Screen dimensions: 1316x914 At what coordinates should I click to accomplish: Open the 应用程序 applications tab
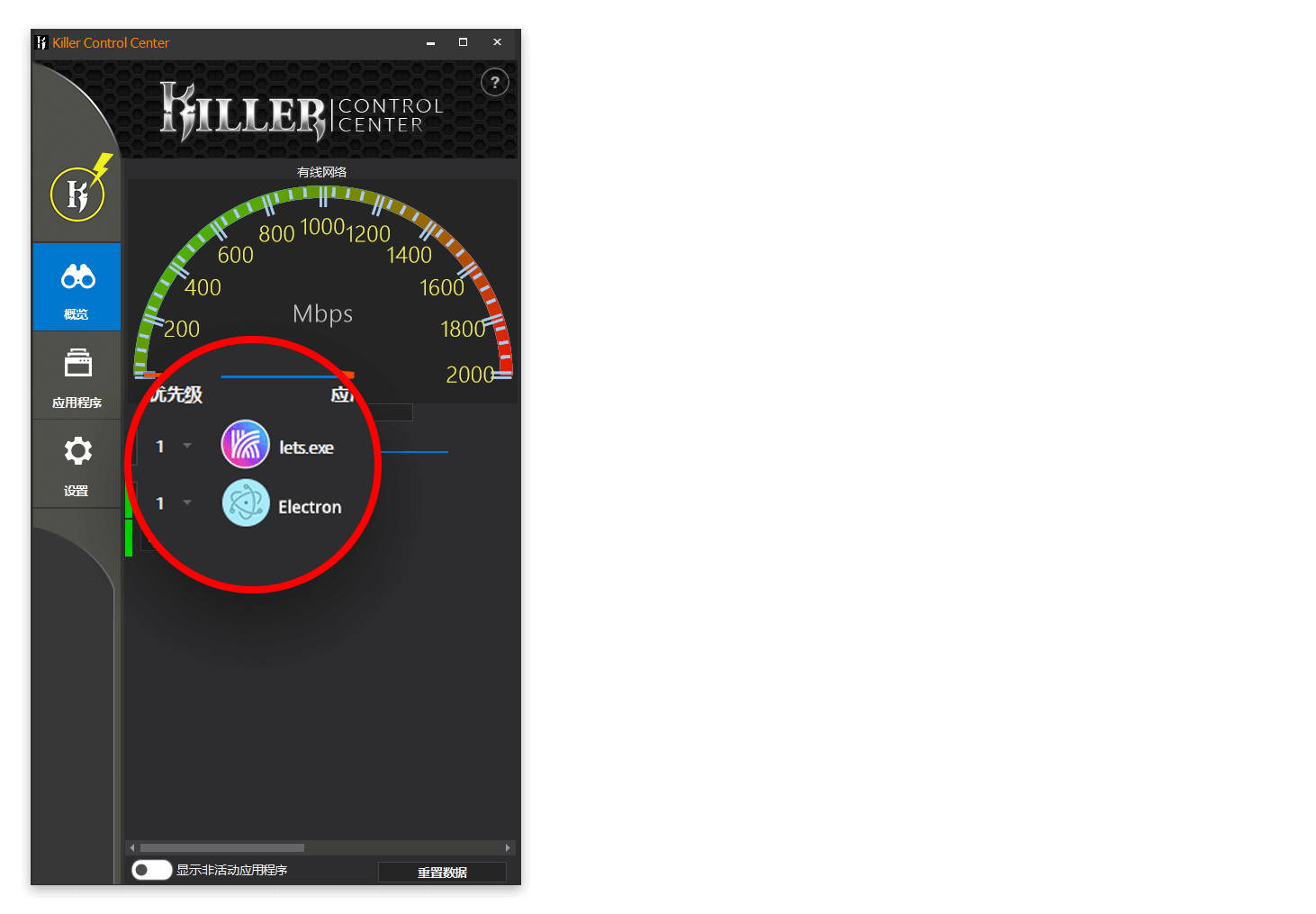[77, 376]
